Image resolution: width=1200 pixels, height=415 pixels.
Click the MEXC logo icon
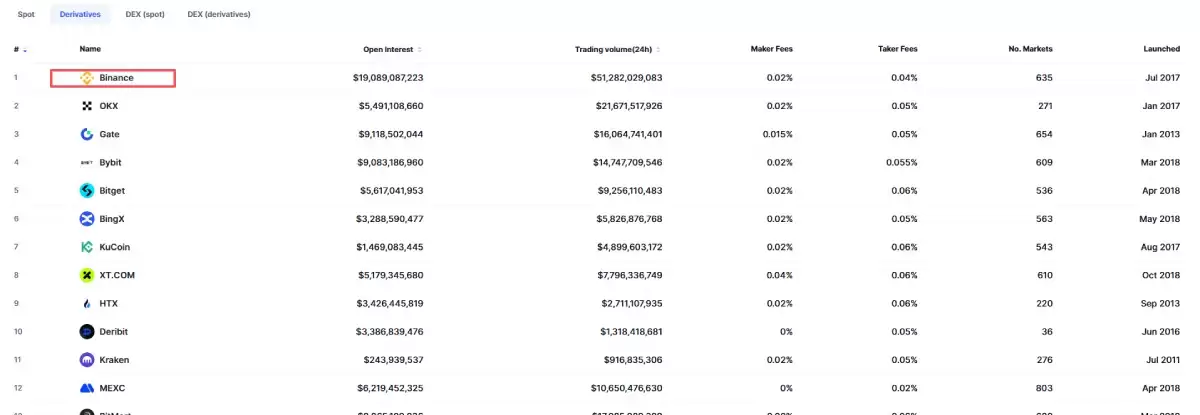[87, 388]
